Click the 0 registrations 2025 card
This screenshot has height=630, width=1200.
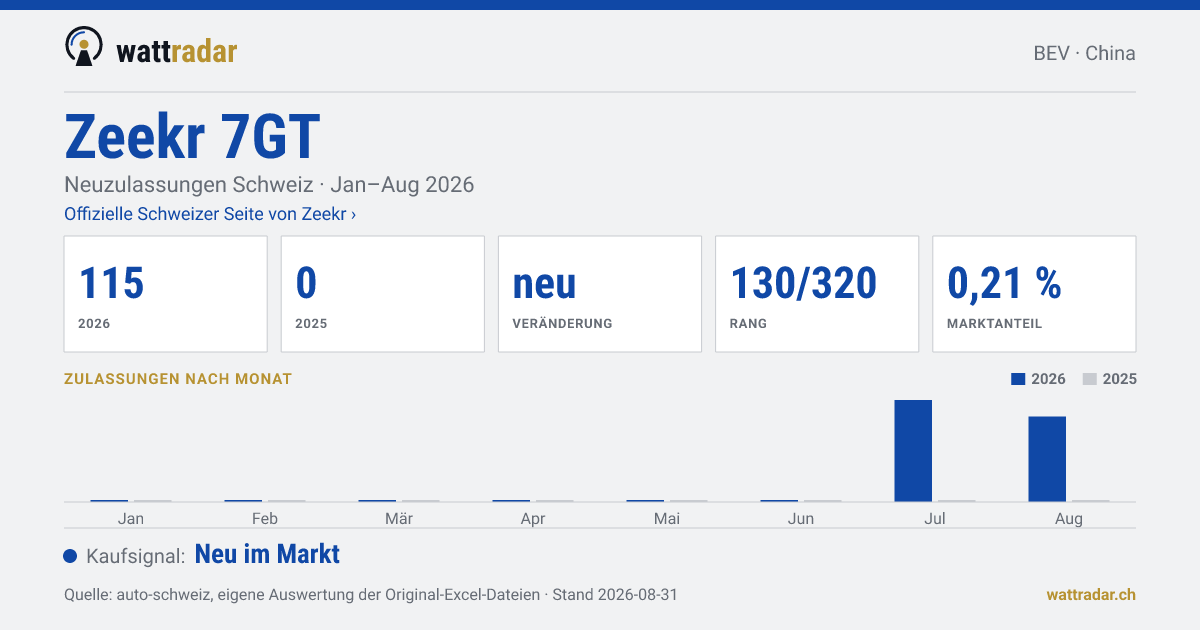click(x=383, y=294)
